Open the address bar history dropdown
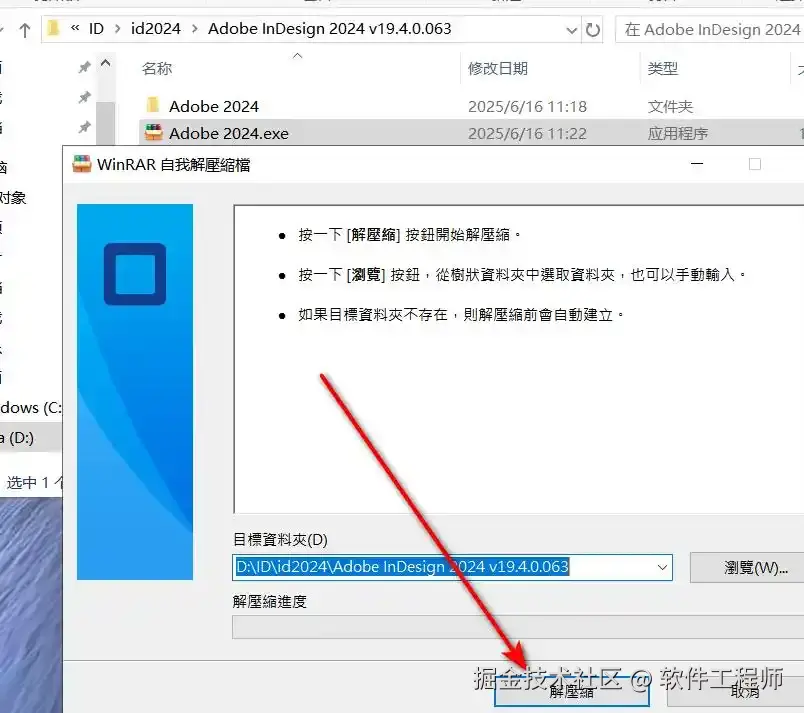The image size is (804, 713). [572, 30]
